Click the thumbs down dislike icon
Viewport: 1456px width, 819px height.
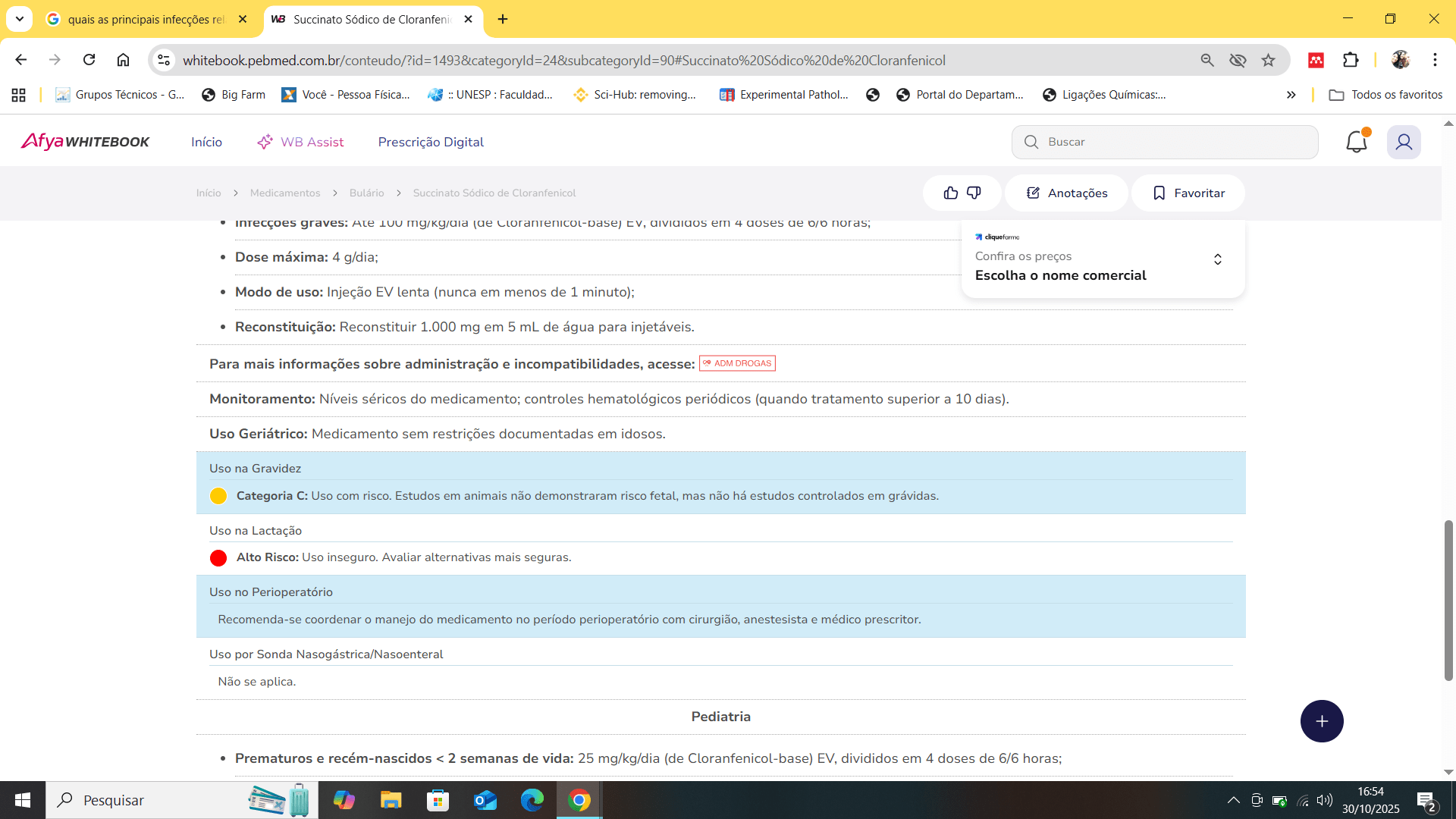(x=974, y=193)
